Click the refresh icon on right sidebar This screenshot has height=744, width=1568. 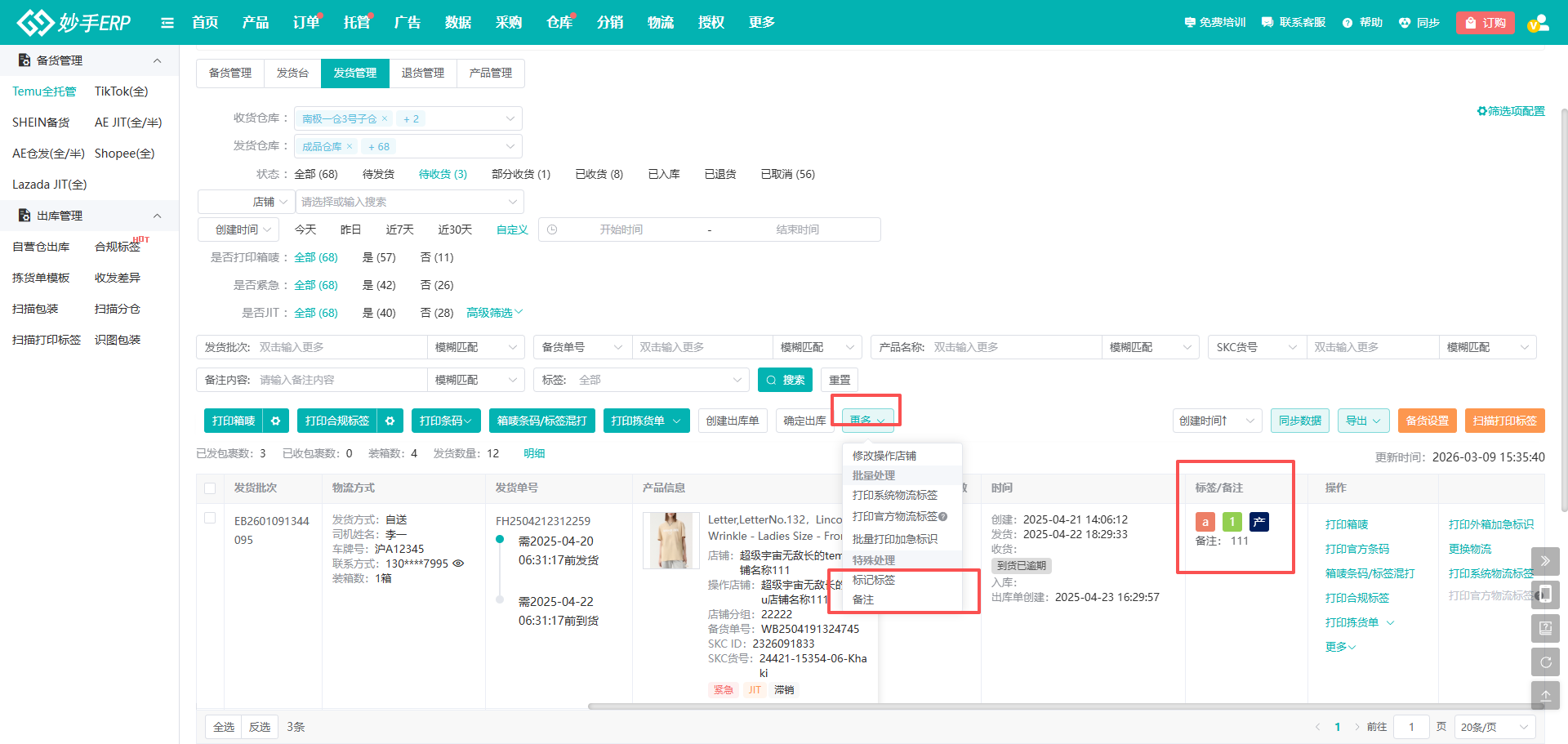coord(1545,662)
